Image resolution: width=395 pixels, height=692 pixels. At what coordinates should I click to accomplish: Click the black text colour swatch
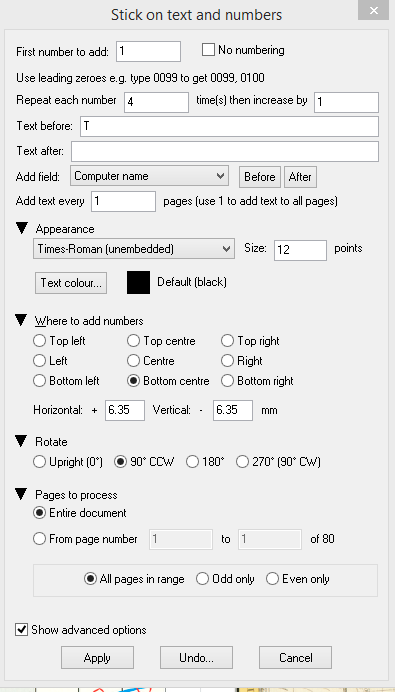tap(139, 282)
